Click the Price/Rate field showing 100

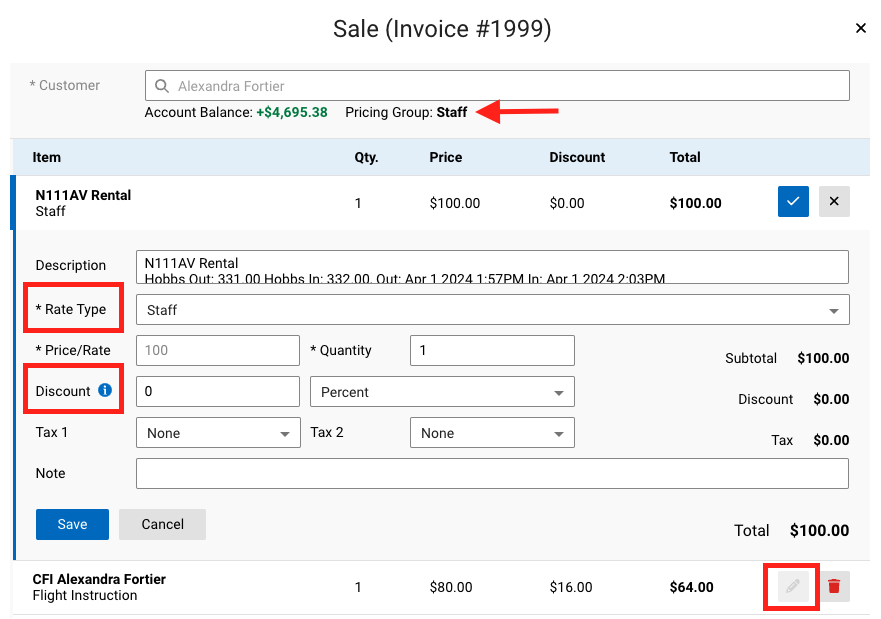click(218, 351)
